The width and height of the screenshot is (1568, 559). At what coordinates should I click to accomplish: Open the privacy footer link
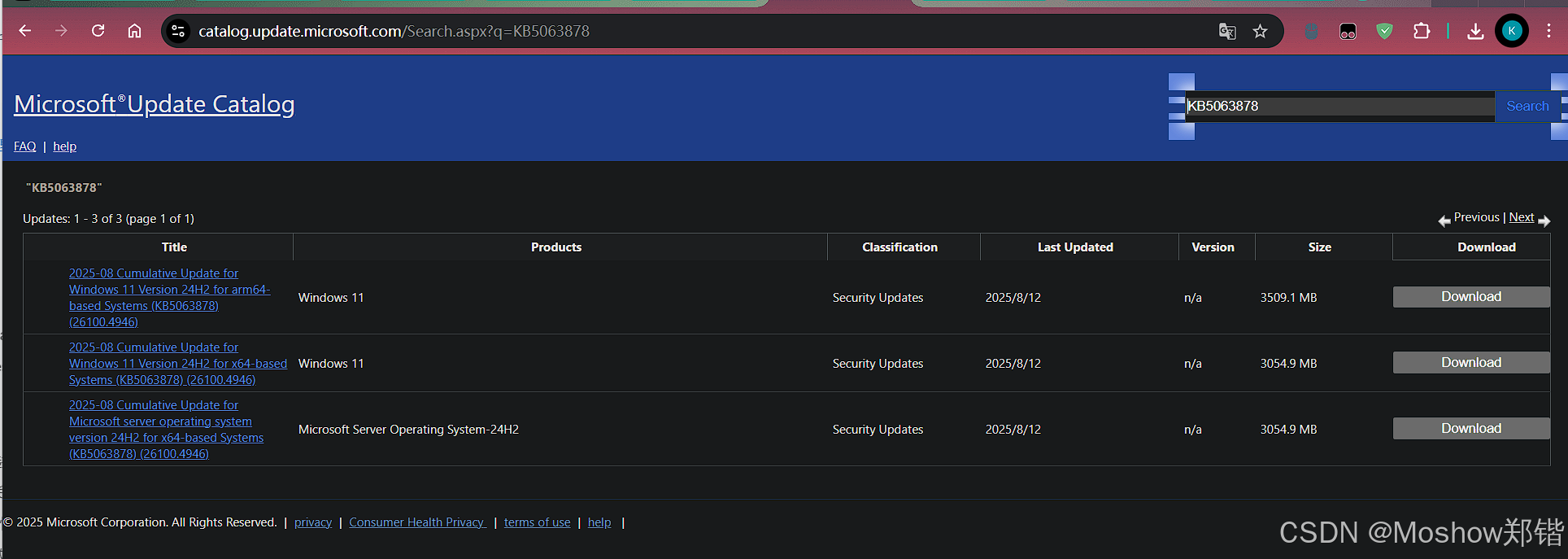313,522
